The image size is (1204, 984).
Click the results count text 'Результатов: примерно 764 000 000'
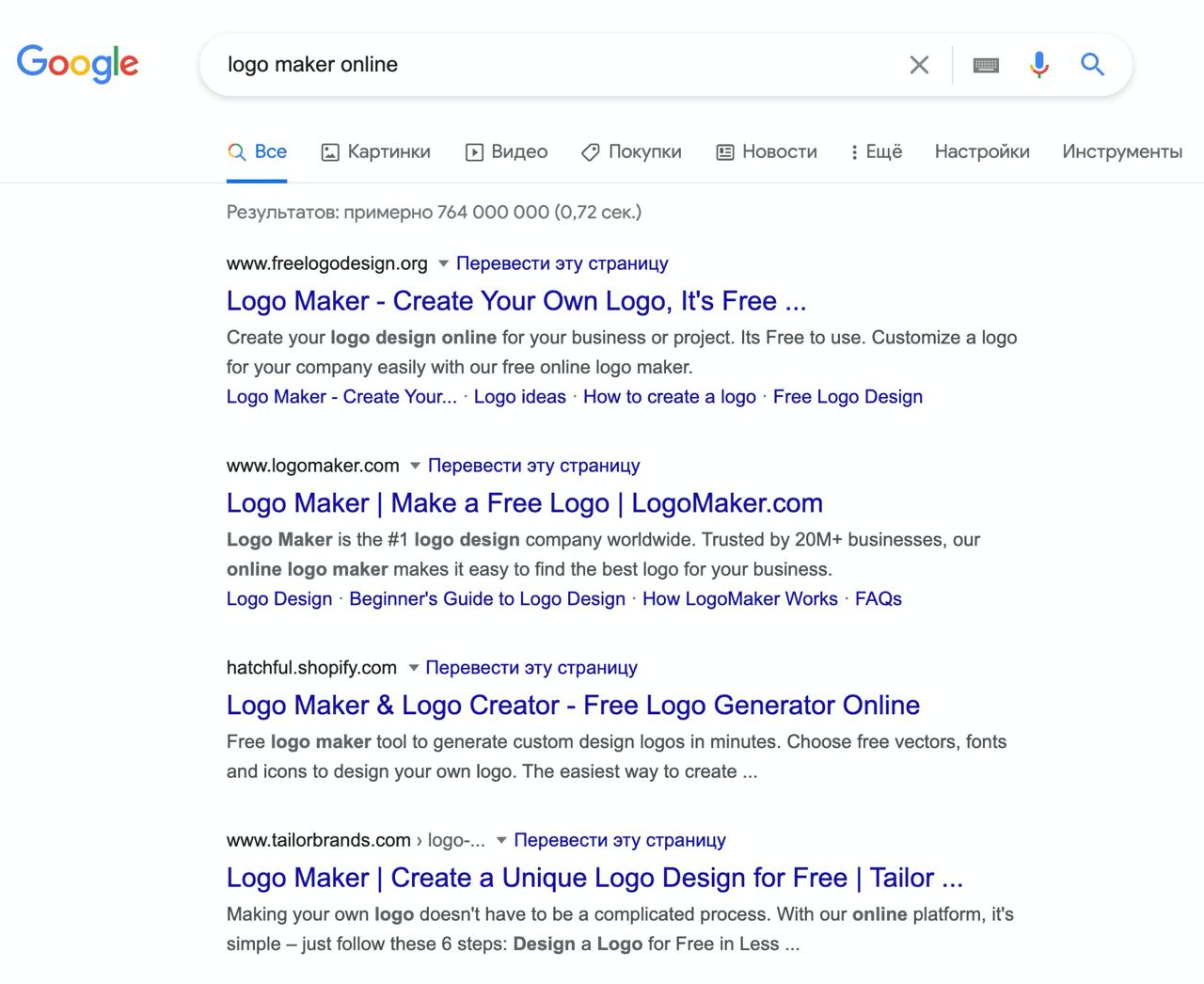[388, 213]
